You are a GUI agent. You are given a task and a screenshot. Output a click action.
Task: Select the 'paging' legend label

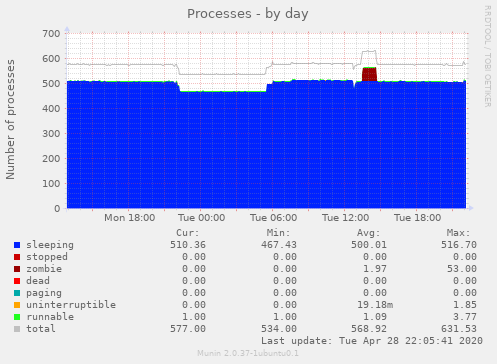(44, 293)
